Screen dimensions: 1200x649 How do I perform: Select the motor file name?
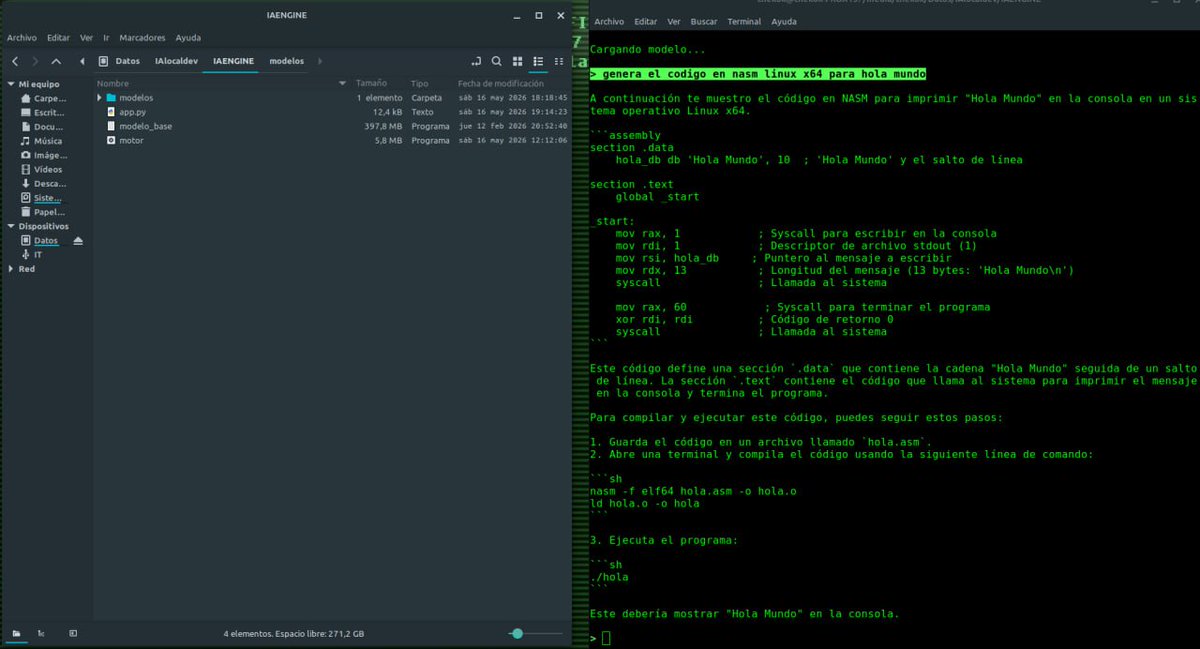pos(131,140)
